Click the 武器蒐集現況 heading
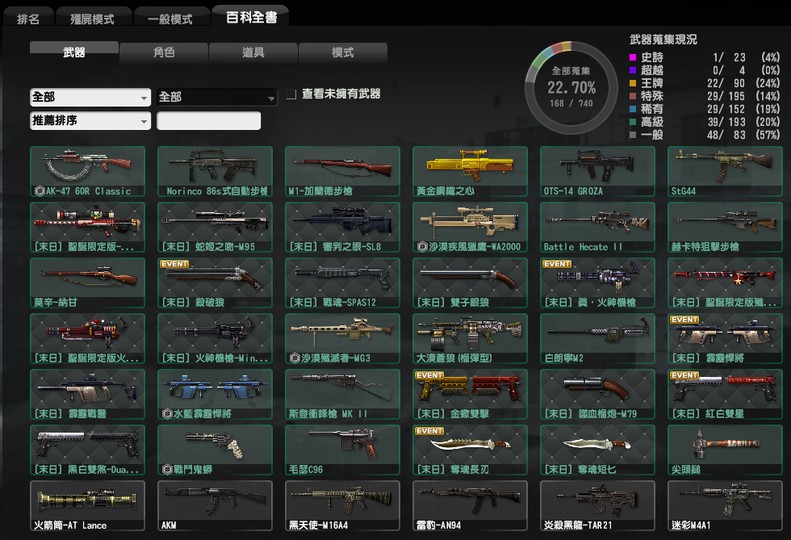The width and height of the screenshot is (791, 540). click(x=663, y=39)
